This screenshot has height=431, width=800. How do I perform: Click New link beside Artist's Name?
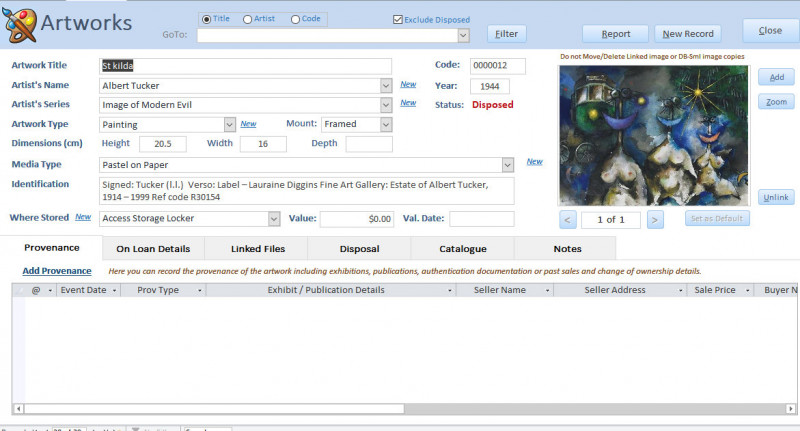click(x=408, y=84)
